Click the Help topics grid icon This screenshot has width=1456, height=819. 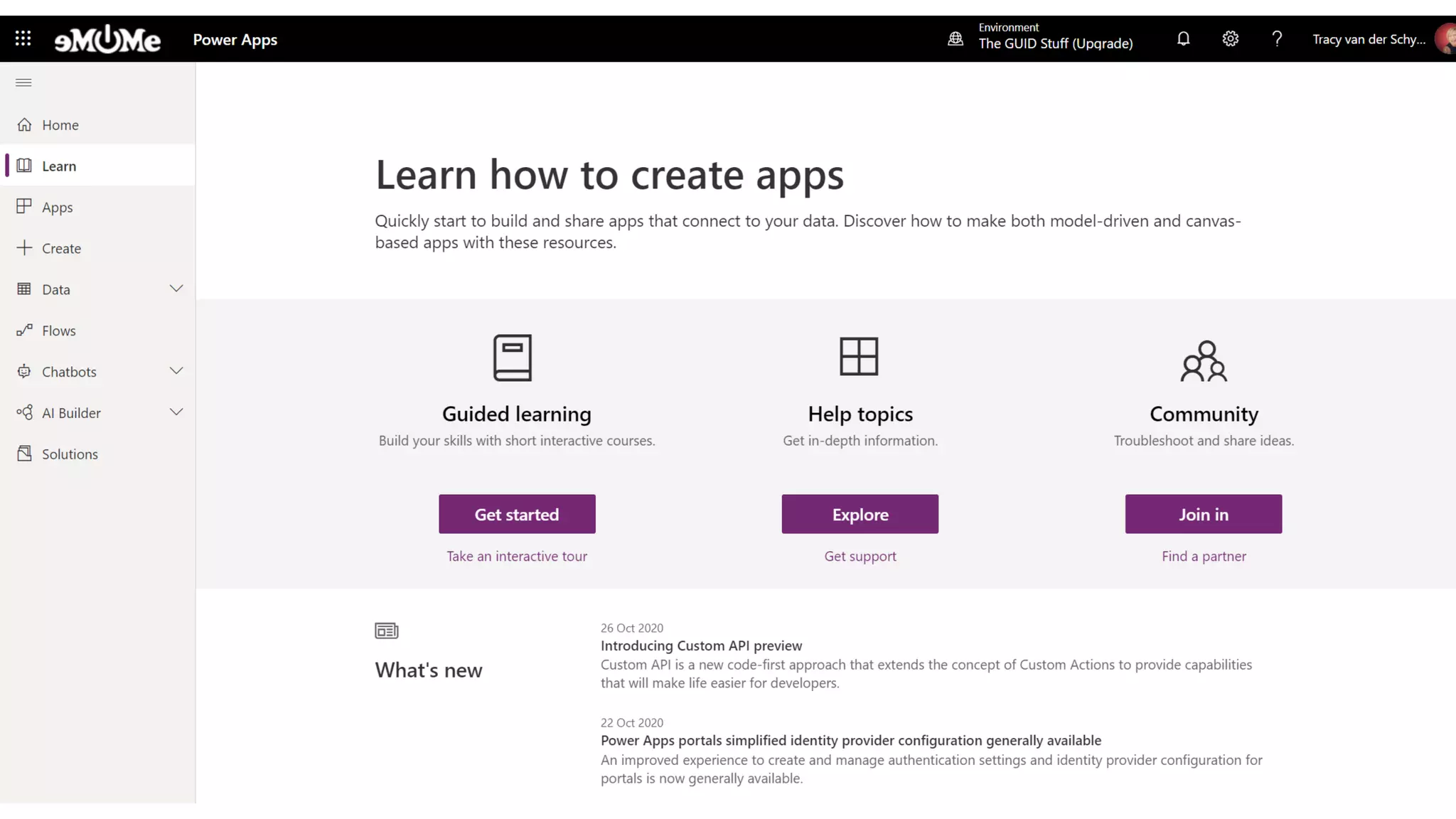point(859,356)
